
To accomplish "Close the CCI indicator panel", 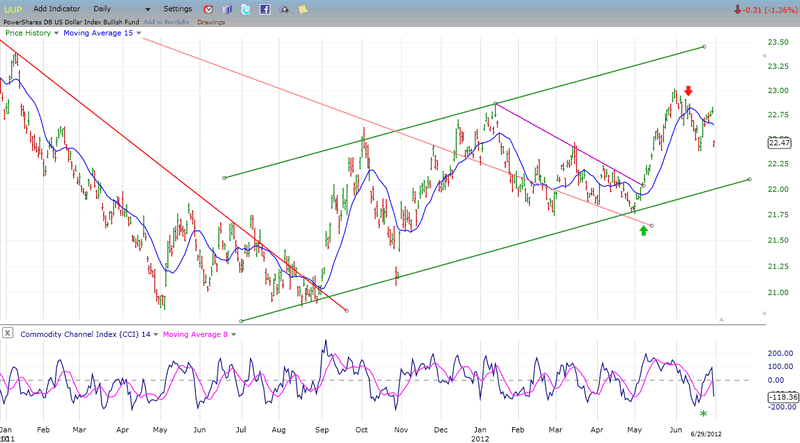I will pyautogui.click(x=9, y=332).
